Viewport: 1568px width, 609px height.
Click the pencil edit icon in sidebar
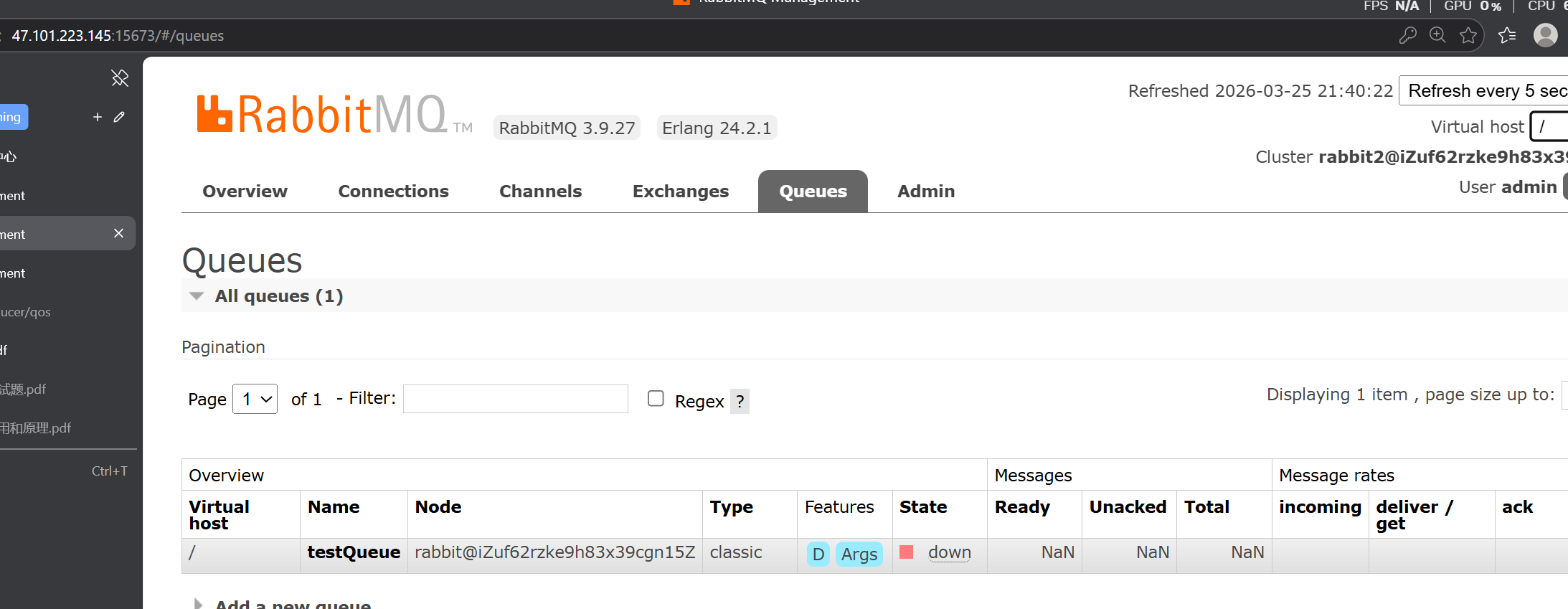tap(119, 117)
